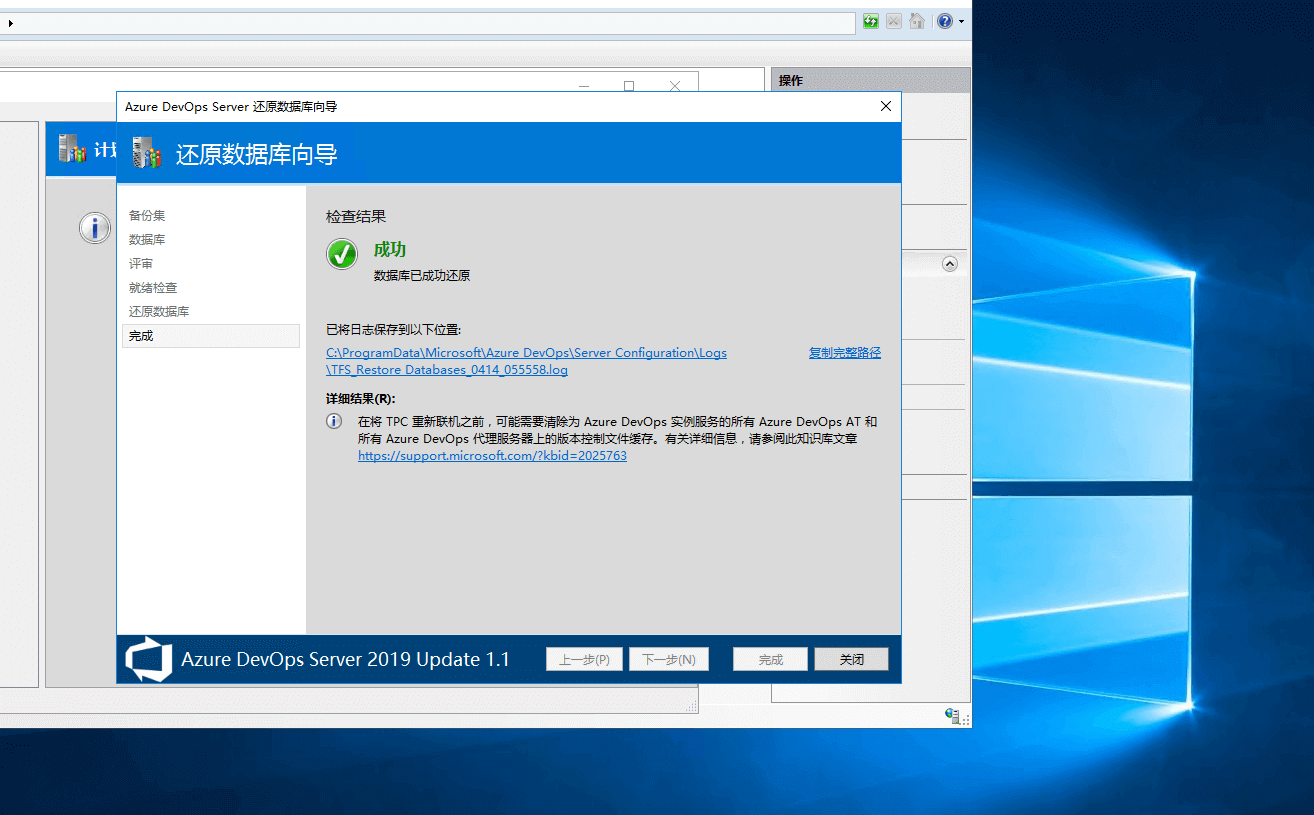Click the info icon beside detailed results

pyautogui.click(x=335, y=422)
